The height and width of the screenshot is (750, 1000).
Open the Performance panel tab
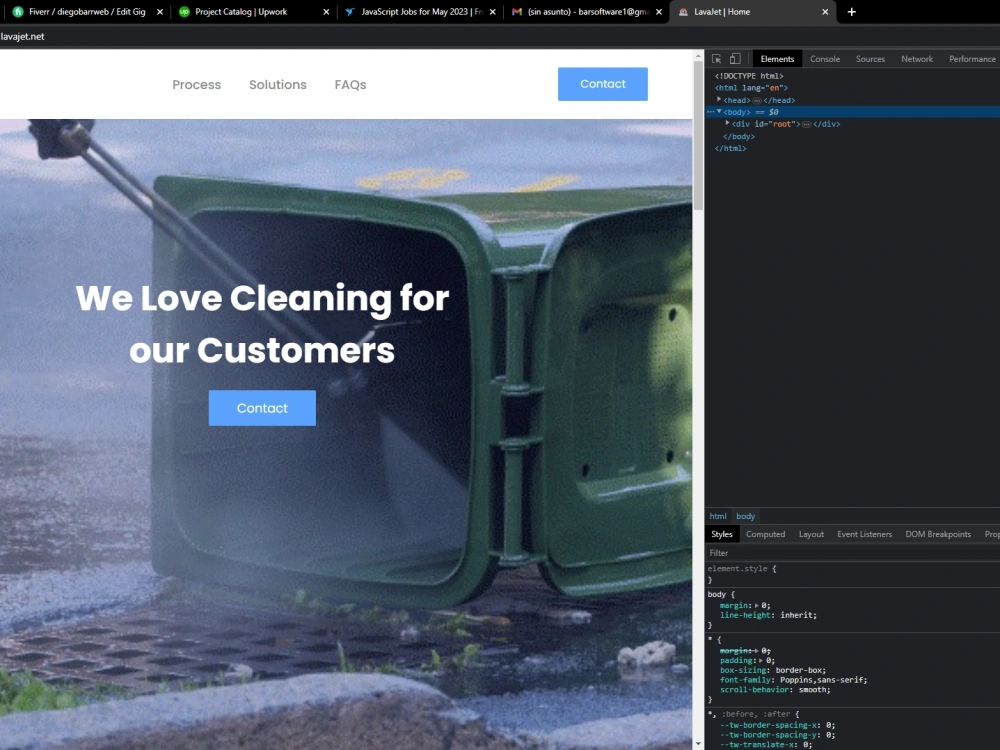(x=972, y=59)
